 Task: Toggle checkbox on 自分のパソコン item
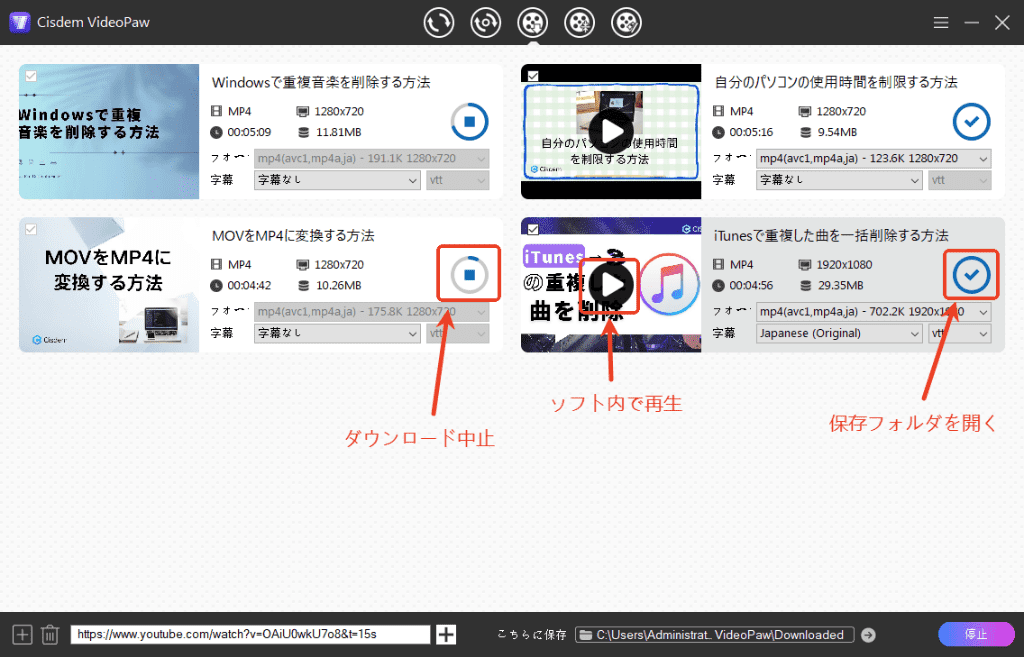(533, 76)
